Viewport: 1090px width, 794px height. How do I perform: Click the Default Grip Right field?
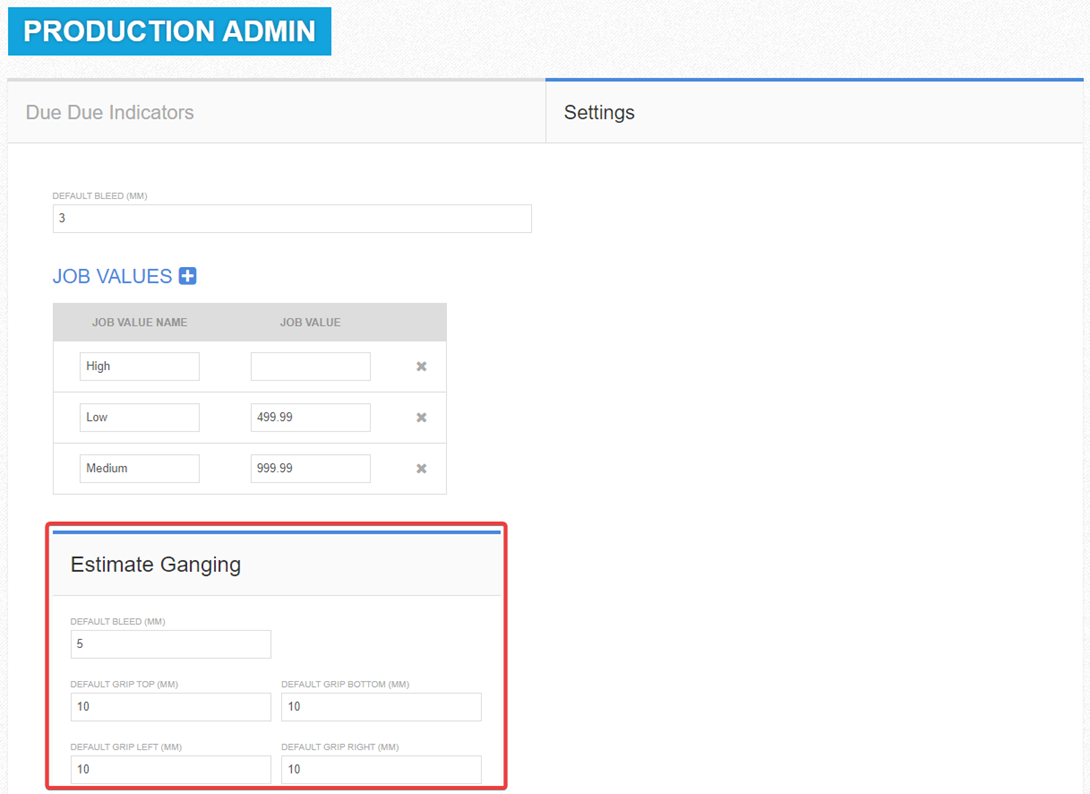(x=382, y=770)
